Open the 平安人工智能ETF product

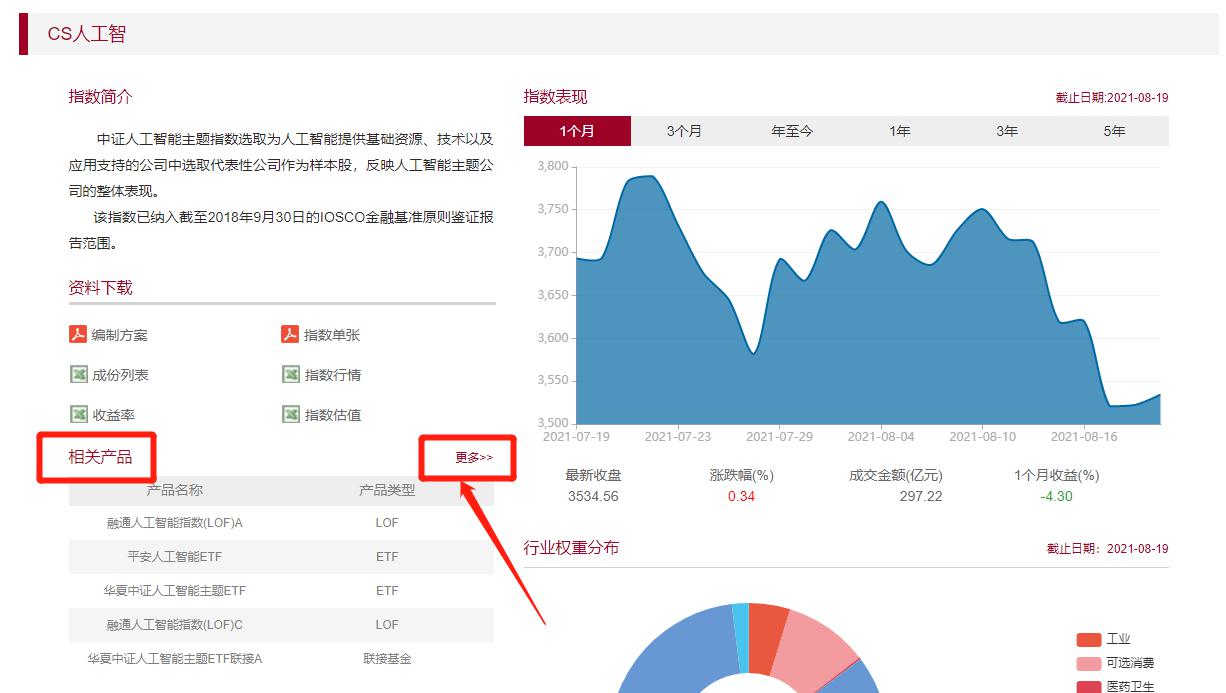click(175, 557)
